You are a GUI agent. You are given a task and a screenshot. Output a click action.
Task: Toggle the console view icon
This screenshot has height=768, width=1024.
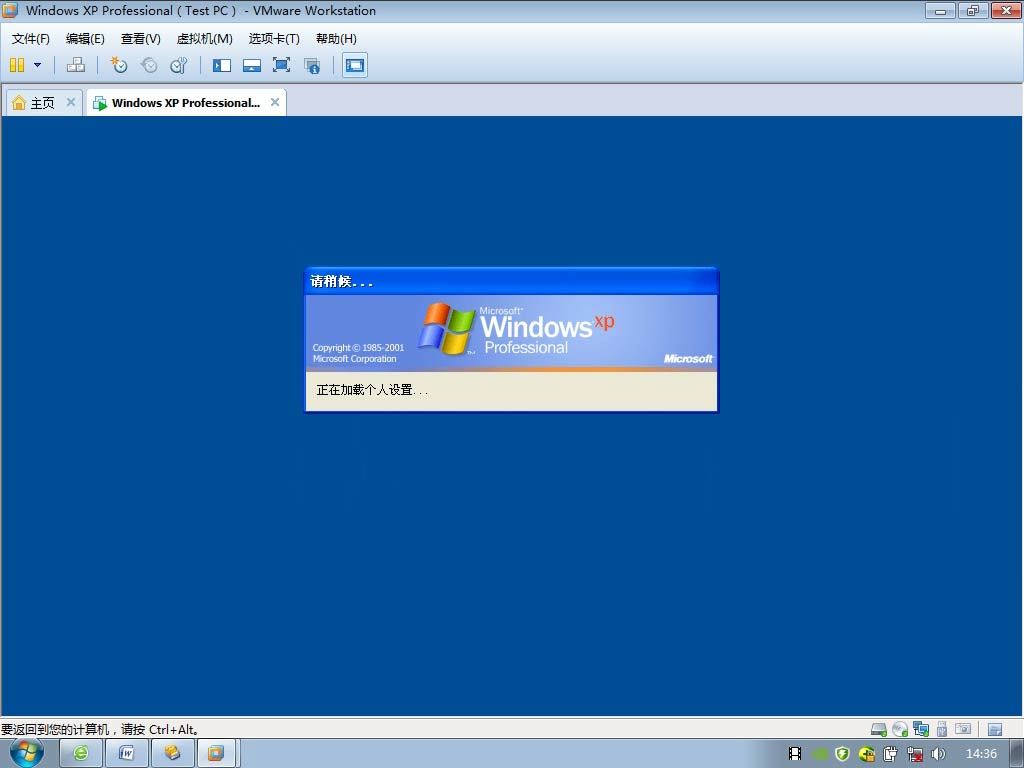coord(355,65)
